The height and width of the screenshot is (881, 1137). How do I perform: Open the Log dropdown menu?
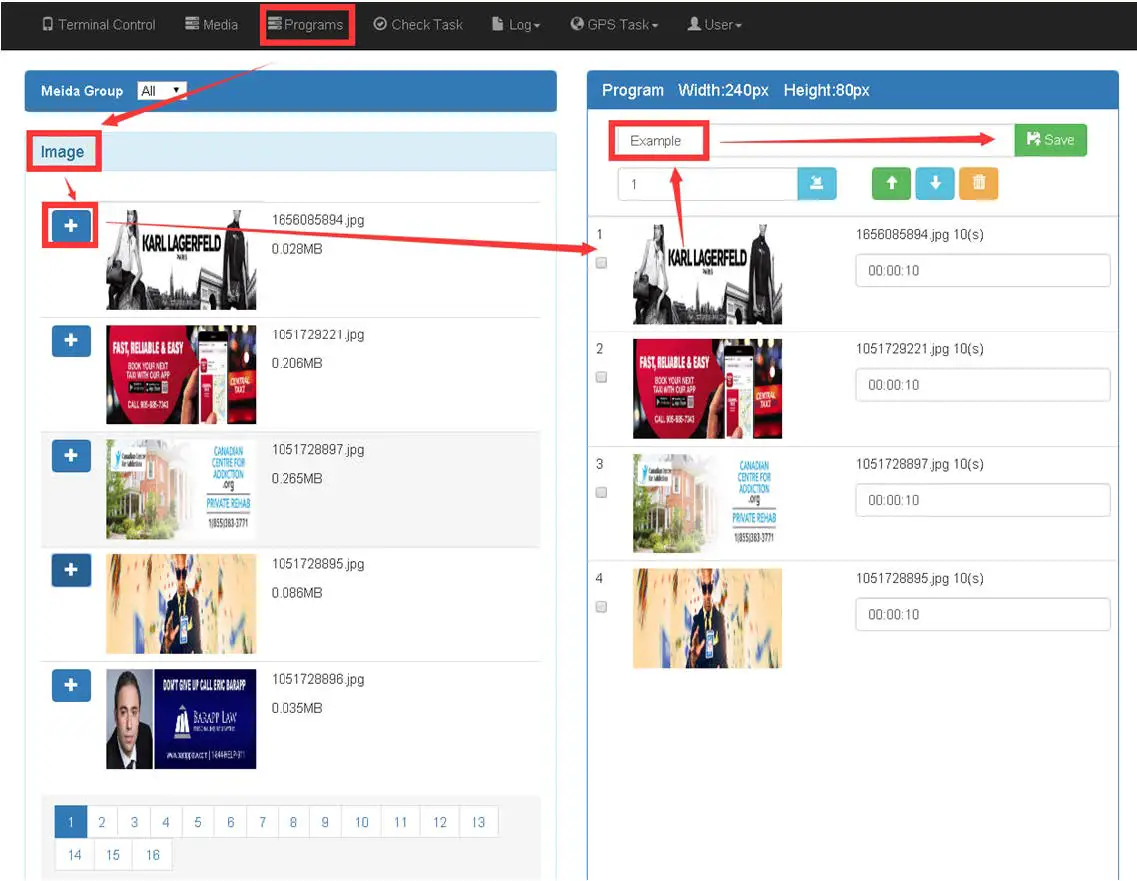point(516,25)
